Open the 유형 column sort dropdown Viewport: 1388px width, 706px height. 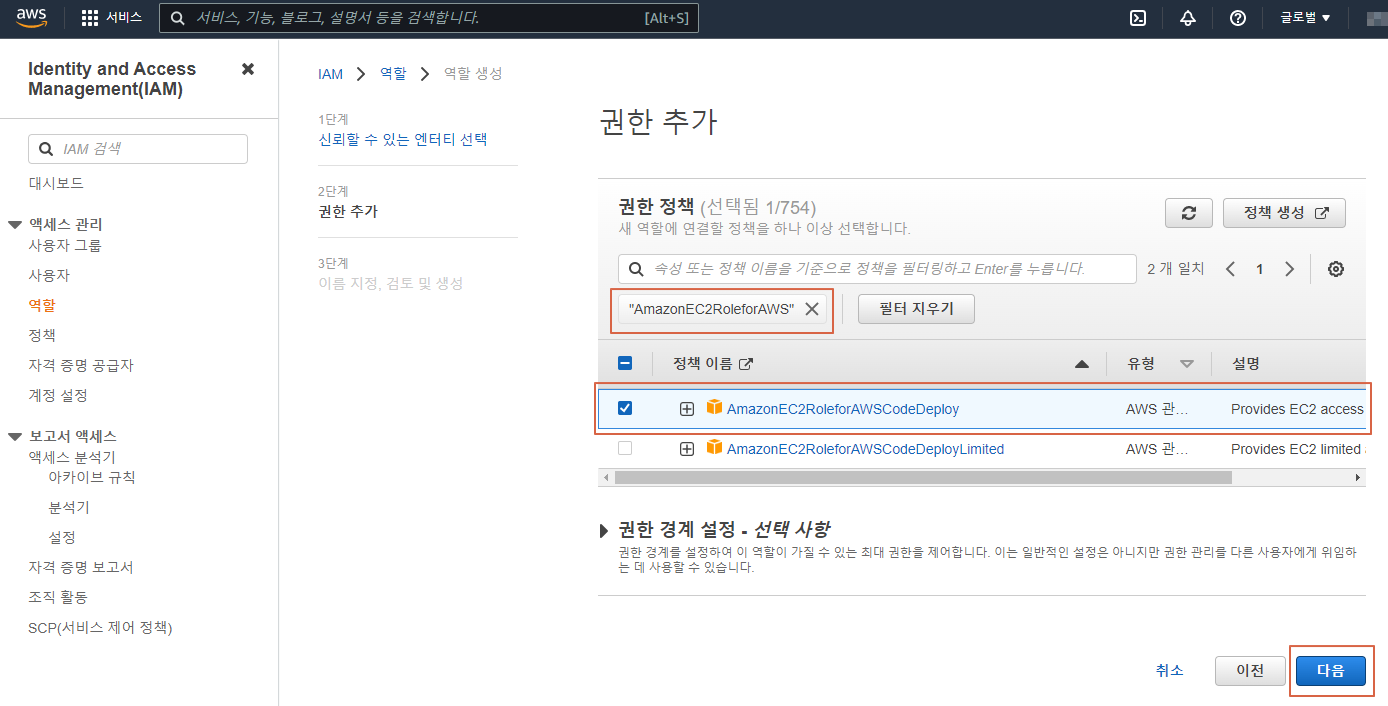1187,364
